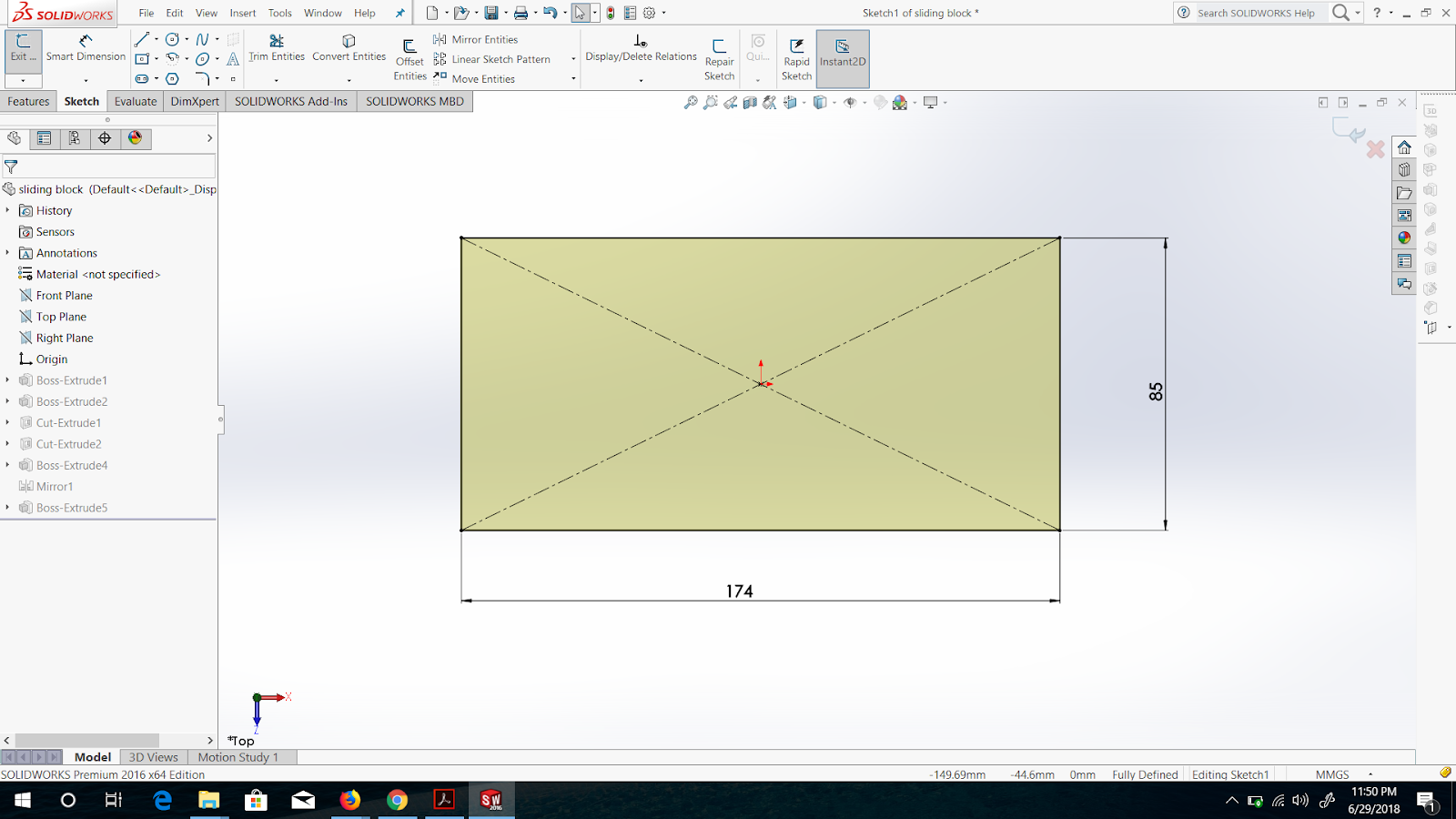This screenshot has width=1456, height=819.
Task: Expand the History folder
Action: pos(8,210)
